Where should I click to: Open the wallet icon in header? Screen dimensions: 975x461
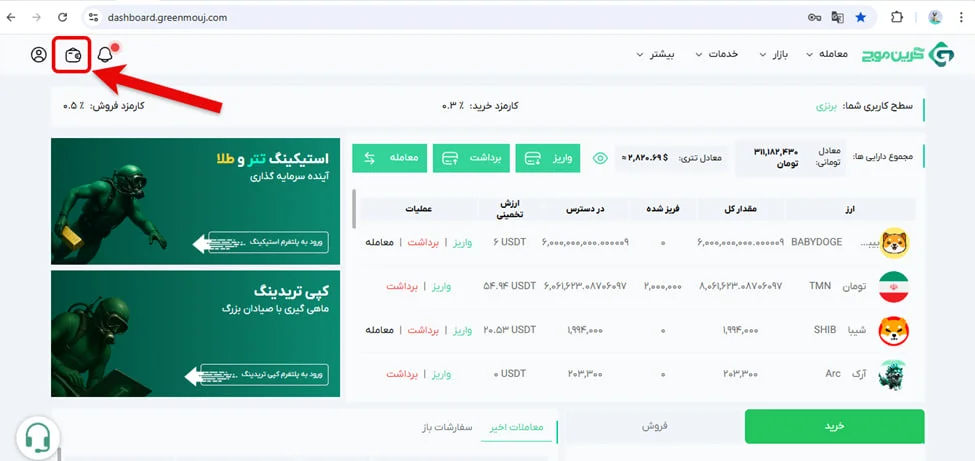(x=73, y=55)
